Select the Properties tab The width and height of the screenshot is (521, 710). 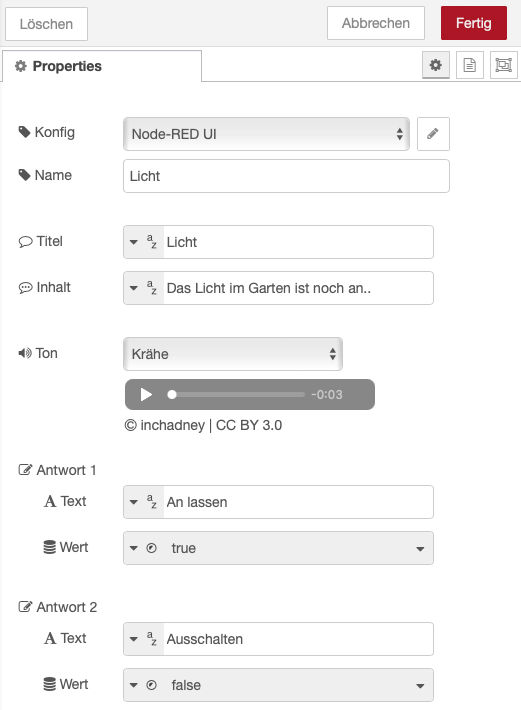coord(102,66)
